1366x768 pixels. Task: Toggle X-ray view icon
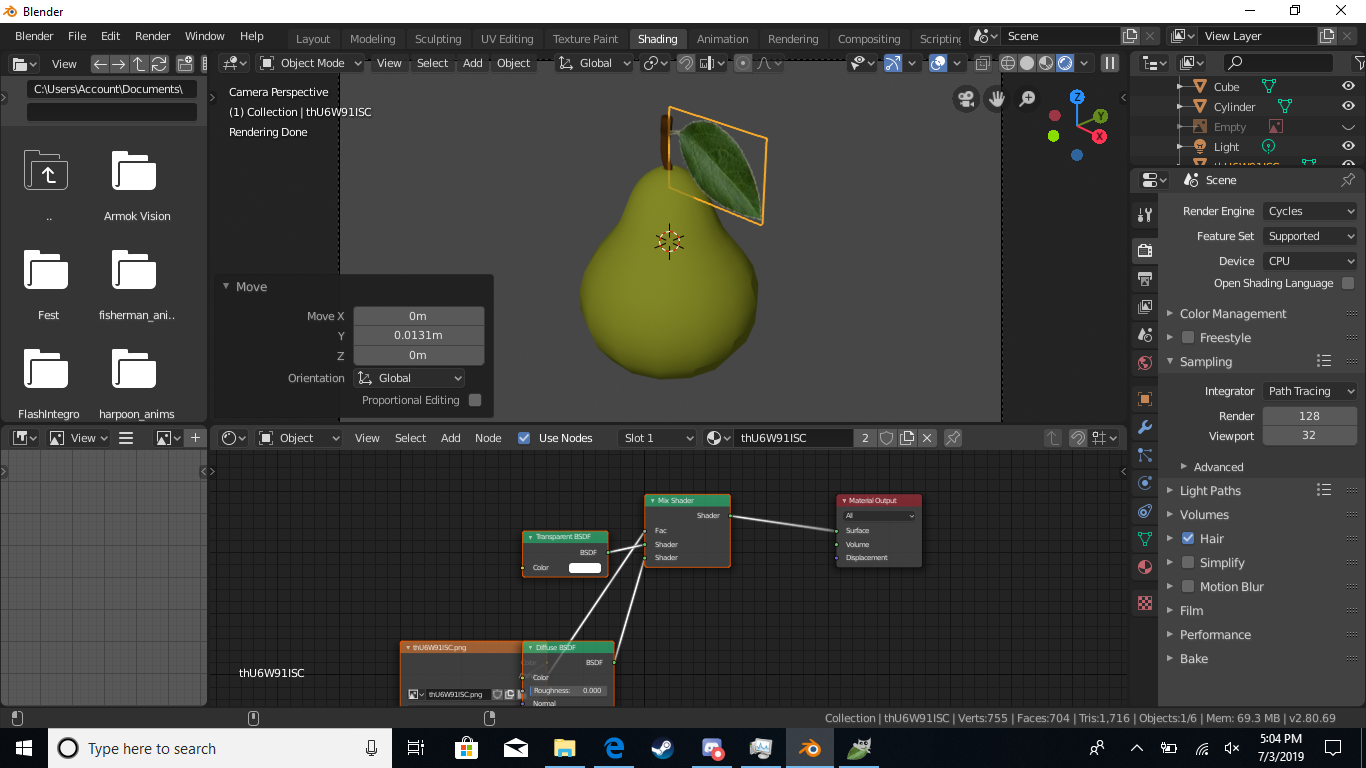pos(983,63)
